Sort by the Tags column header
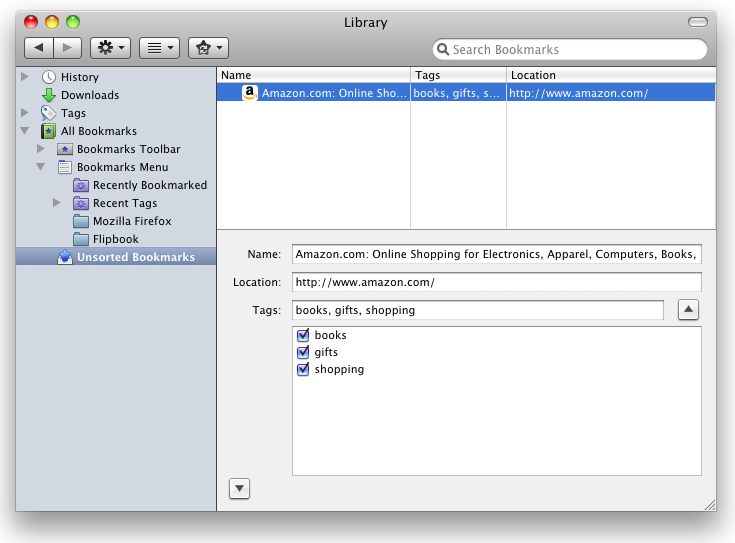735x543 pixels. (x=458, y=75)
